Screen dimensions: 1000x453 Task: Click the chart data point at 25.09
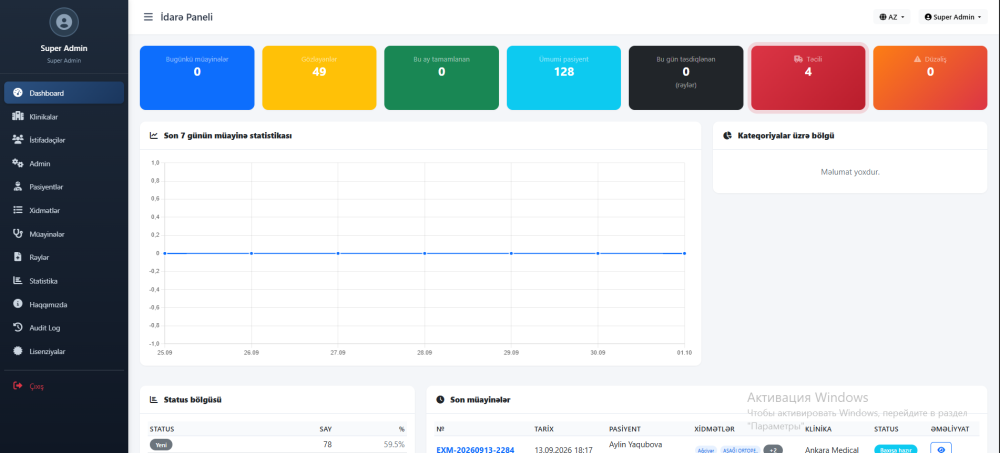pyautogui.click(x=165, y=253)
